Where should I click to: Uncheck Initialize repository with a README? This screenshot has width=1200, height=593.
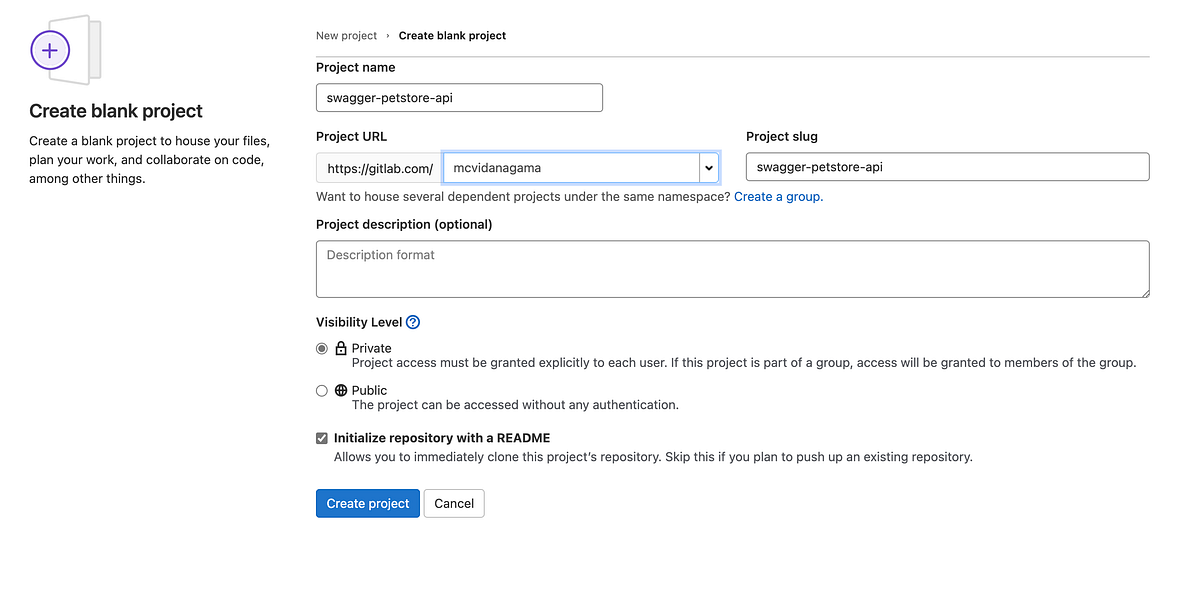(322, 437)
